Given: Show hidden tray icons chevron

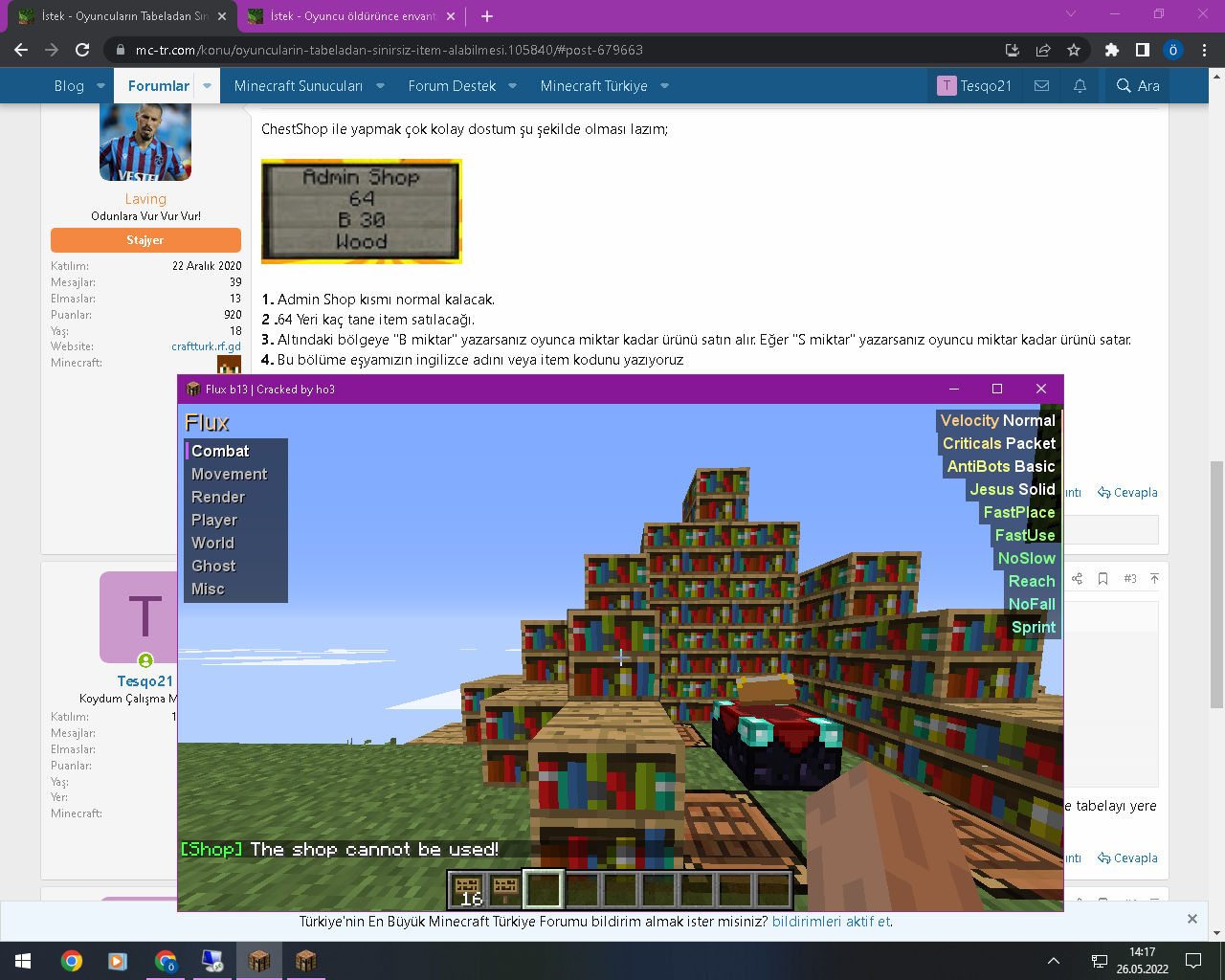Looking at the screenshot, I should coord(1054,961).
